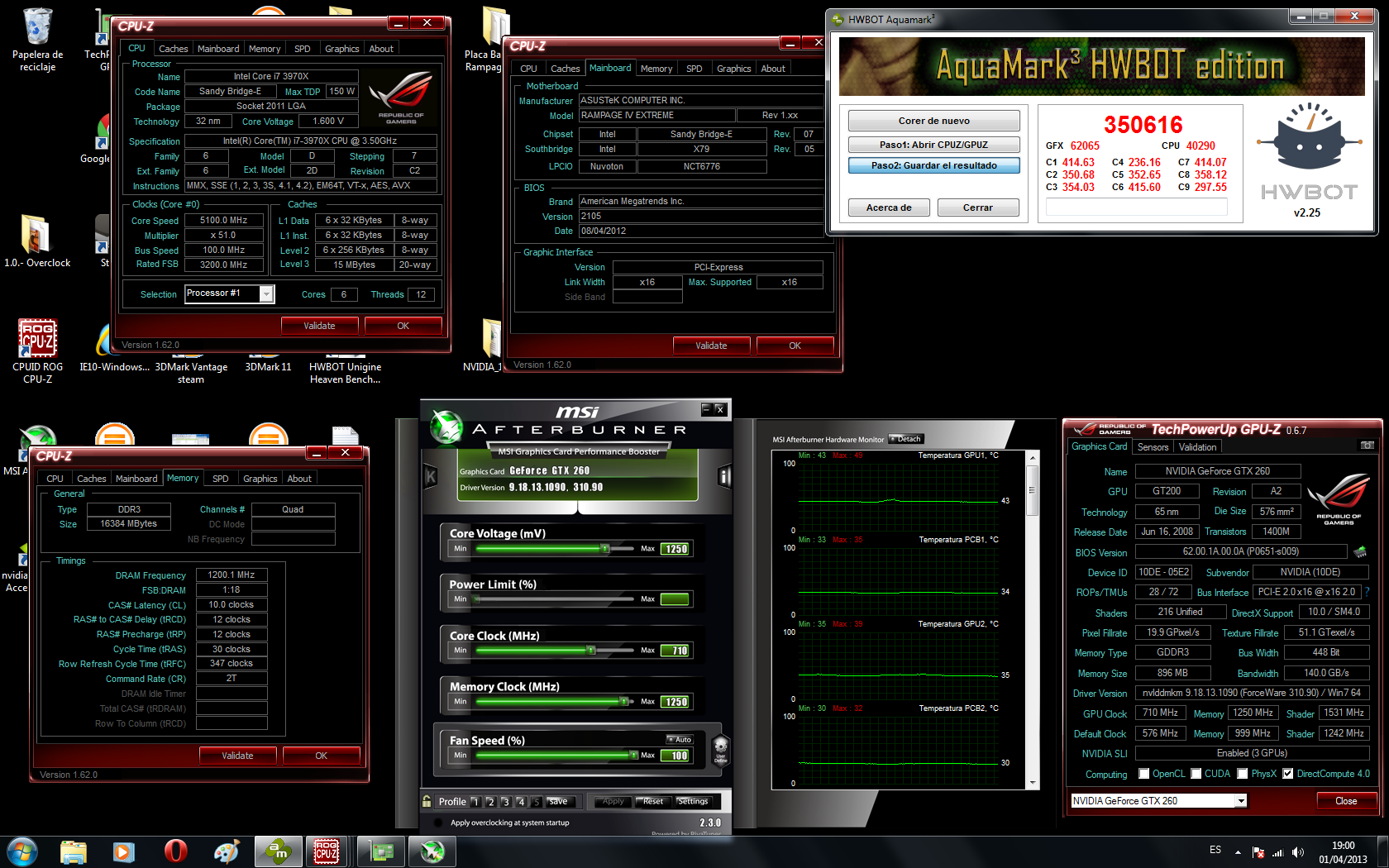Enable CUDA checkbox in GPU-Z
The height and width of the screenshot is (868, 1389).
coord(1196,774)
